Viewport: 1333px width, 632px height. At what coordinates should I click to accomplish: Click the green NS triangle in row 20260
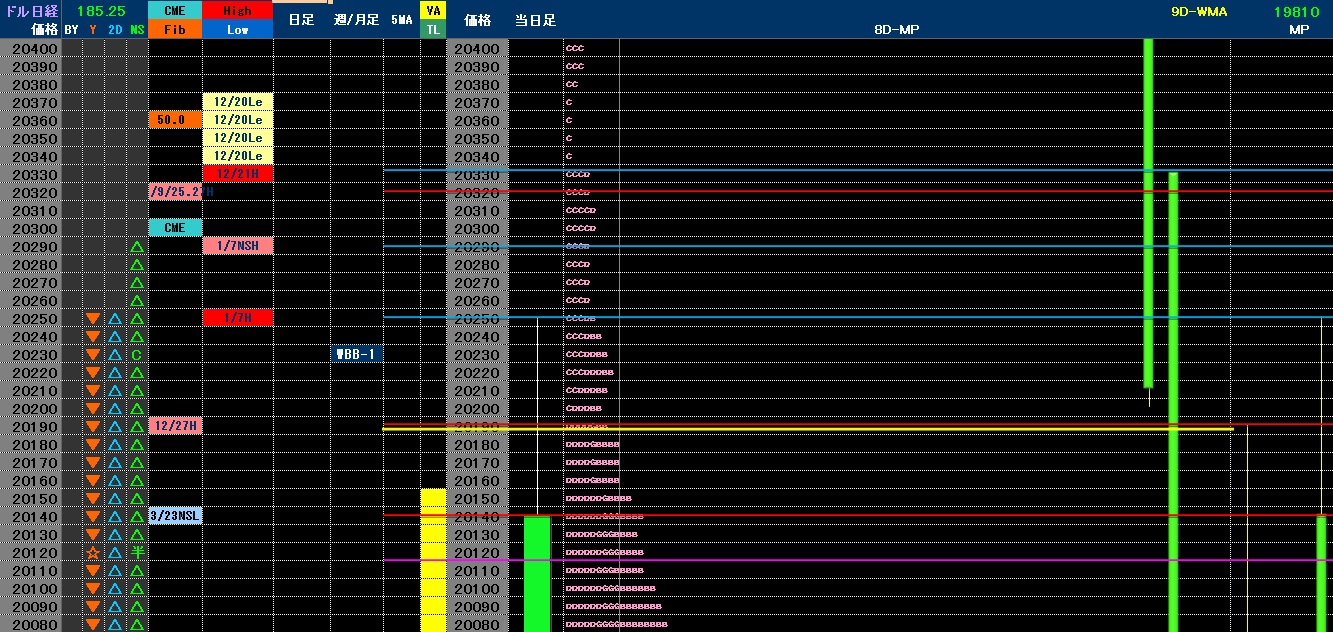tap(137, 301)
